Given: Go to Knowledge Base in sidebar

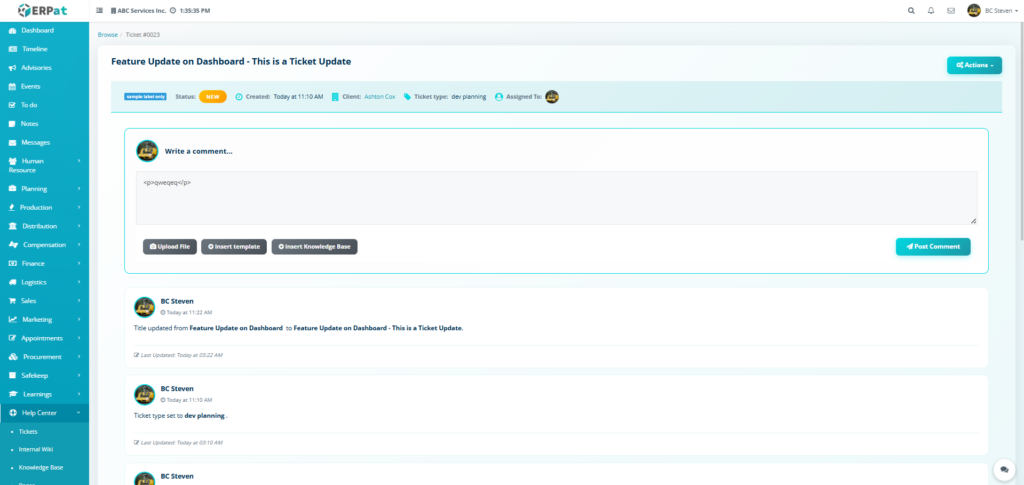Looking at the screenshot, I should point(40,467).
